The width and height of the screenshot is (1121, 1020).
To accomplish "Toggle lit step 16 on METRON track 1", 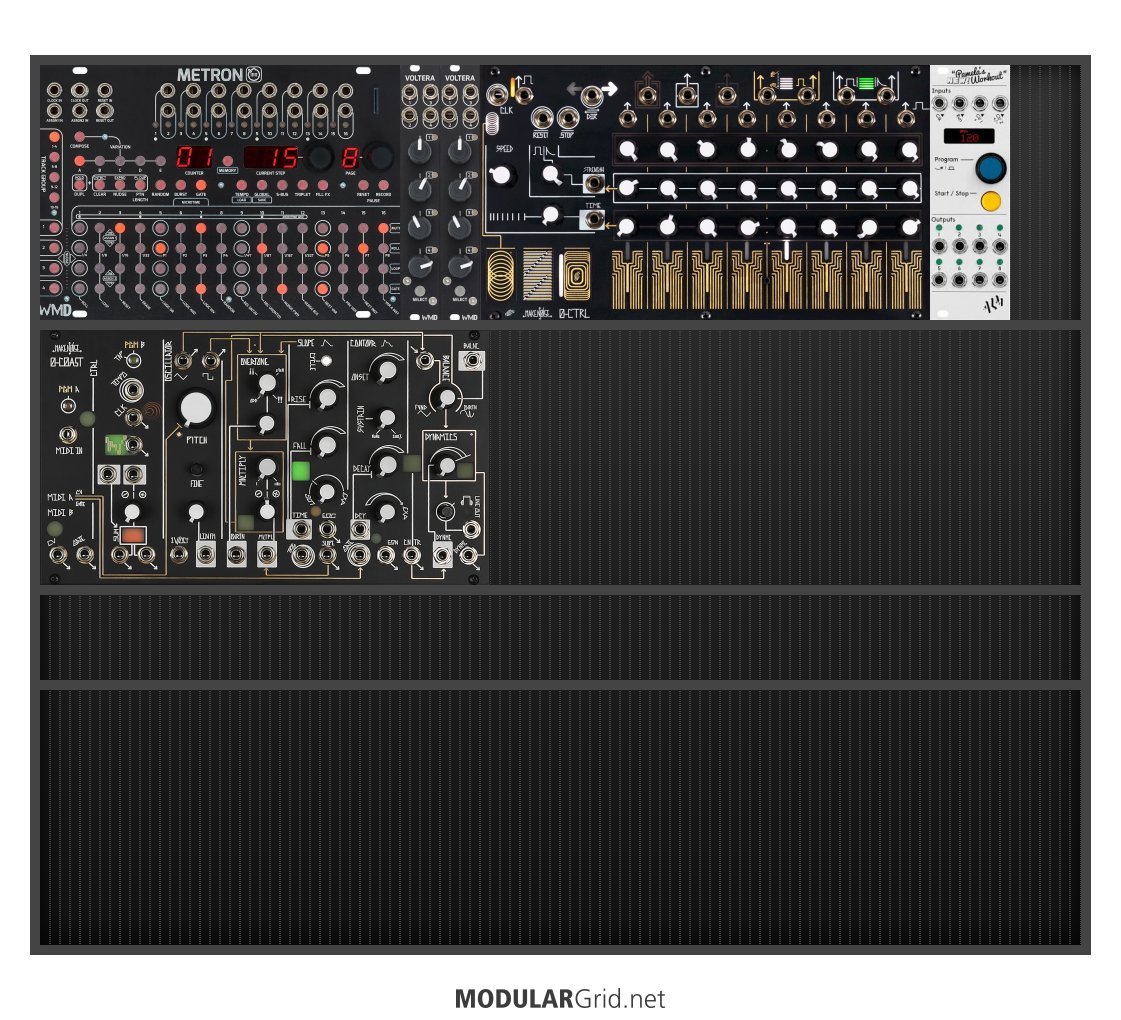I will pyautogui.click(x=383, y=228).
